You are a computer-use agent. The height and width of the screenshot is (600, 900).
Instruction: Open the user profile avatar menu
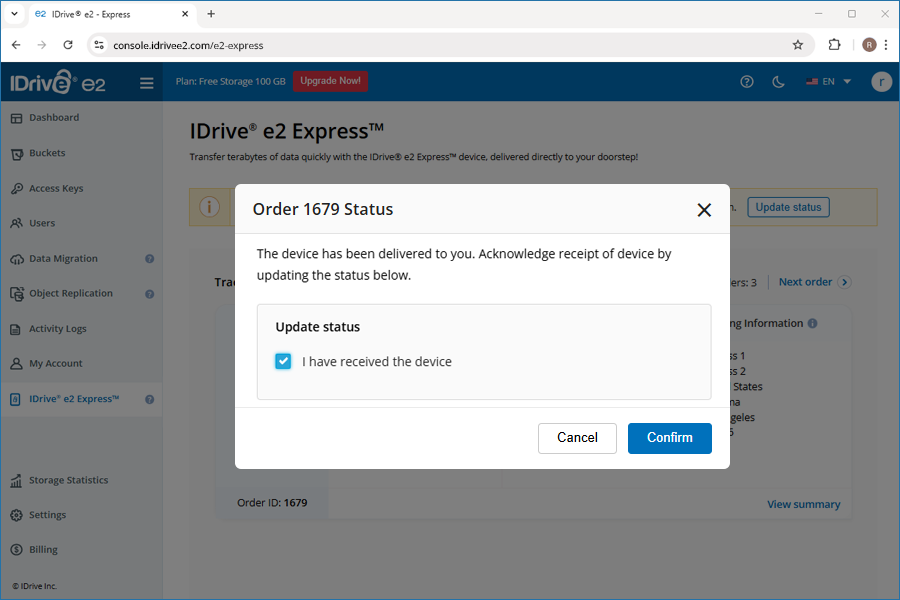point(881,82)
